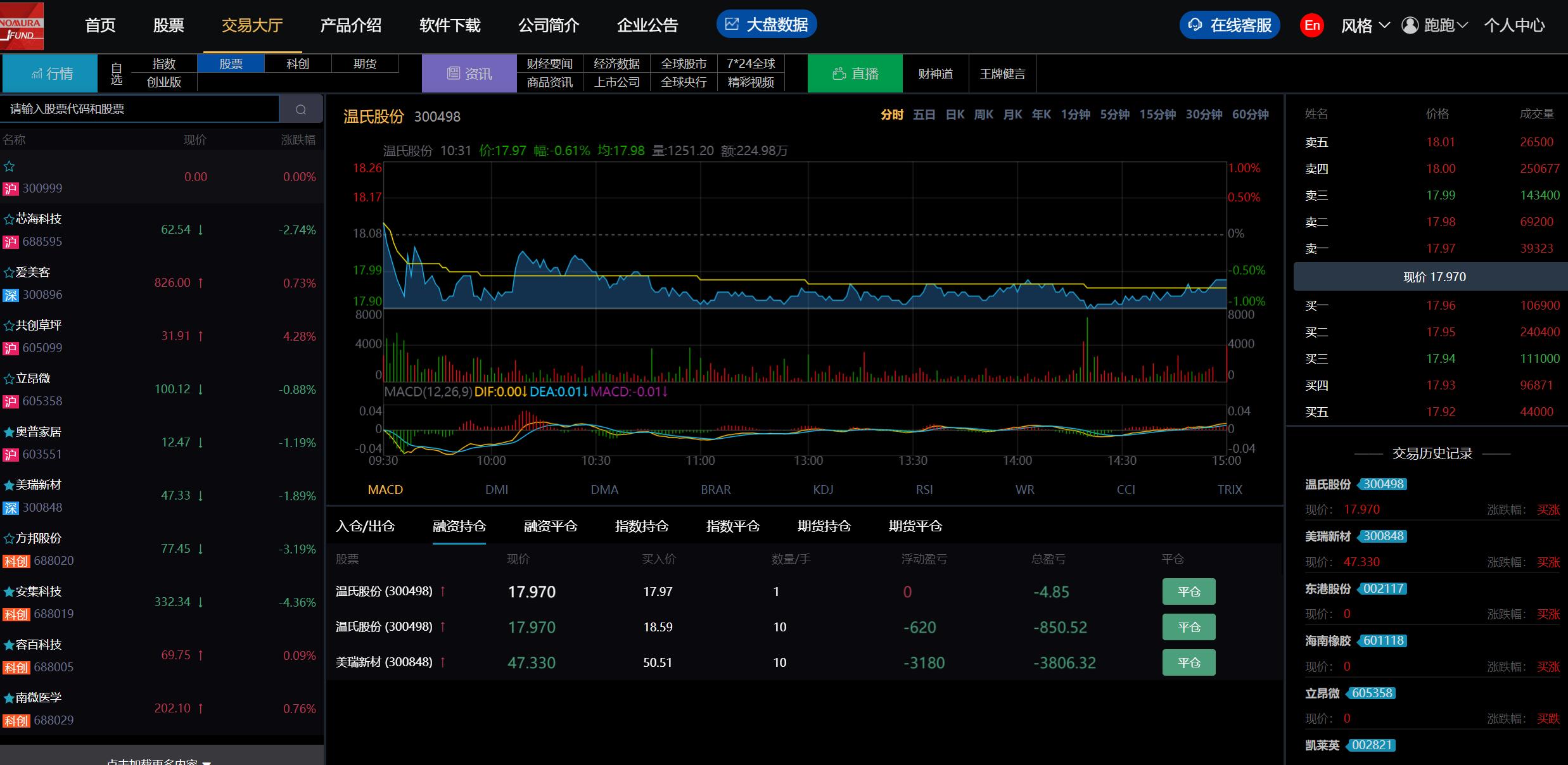Open the 期货持仓 tab
Image resolution: width=1568 pixels, height=765 pixels.
pos(824,526)
